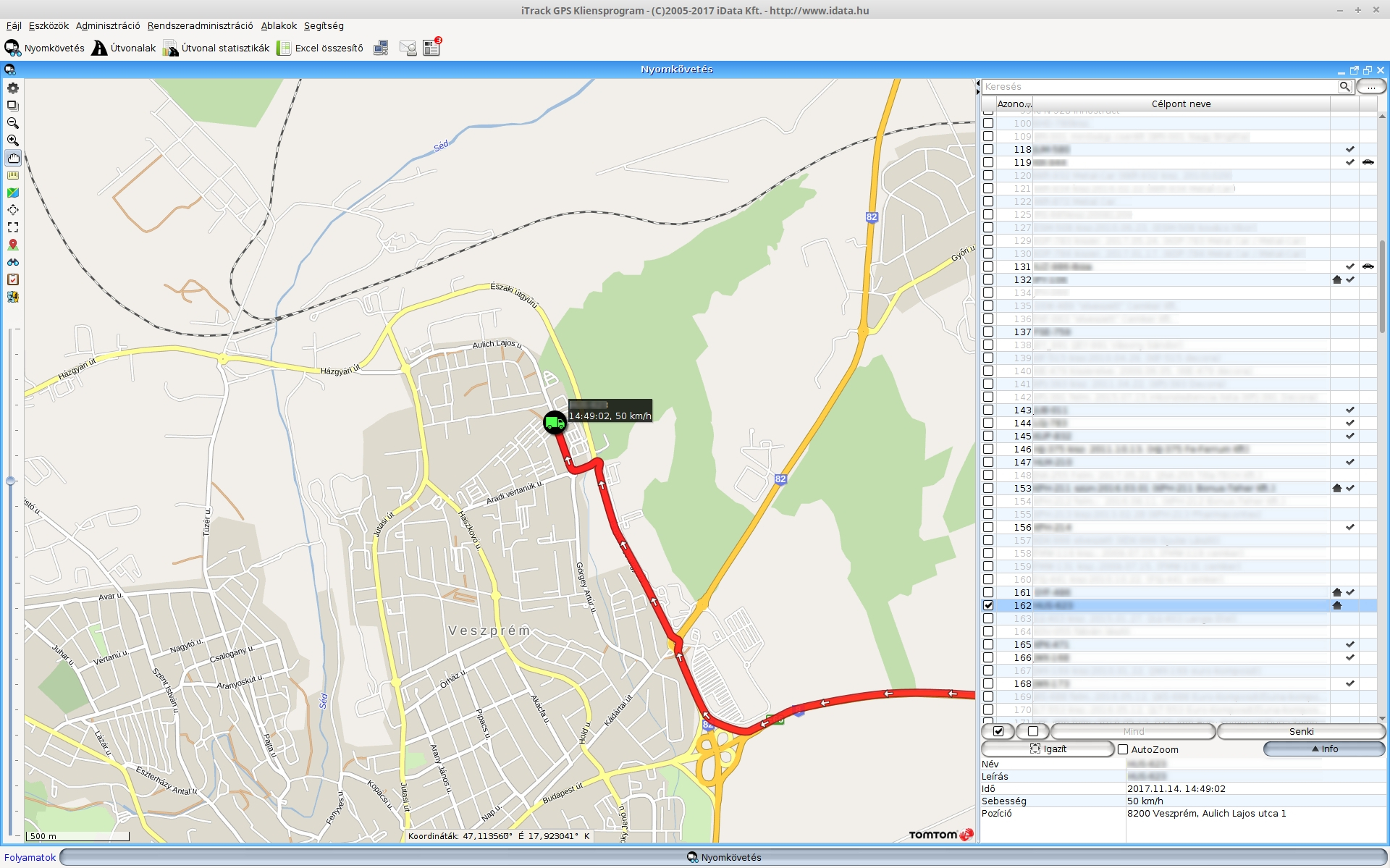
Task: Open the Eszközök menu
Action: point(49,26)
